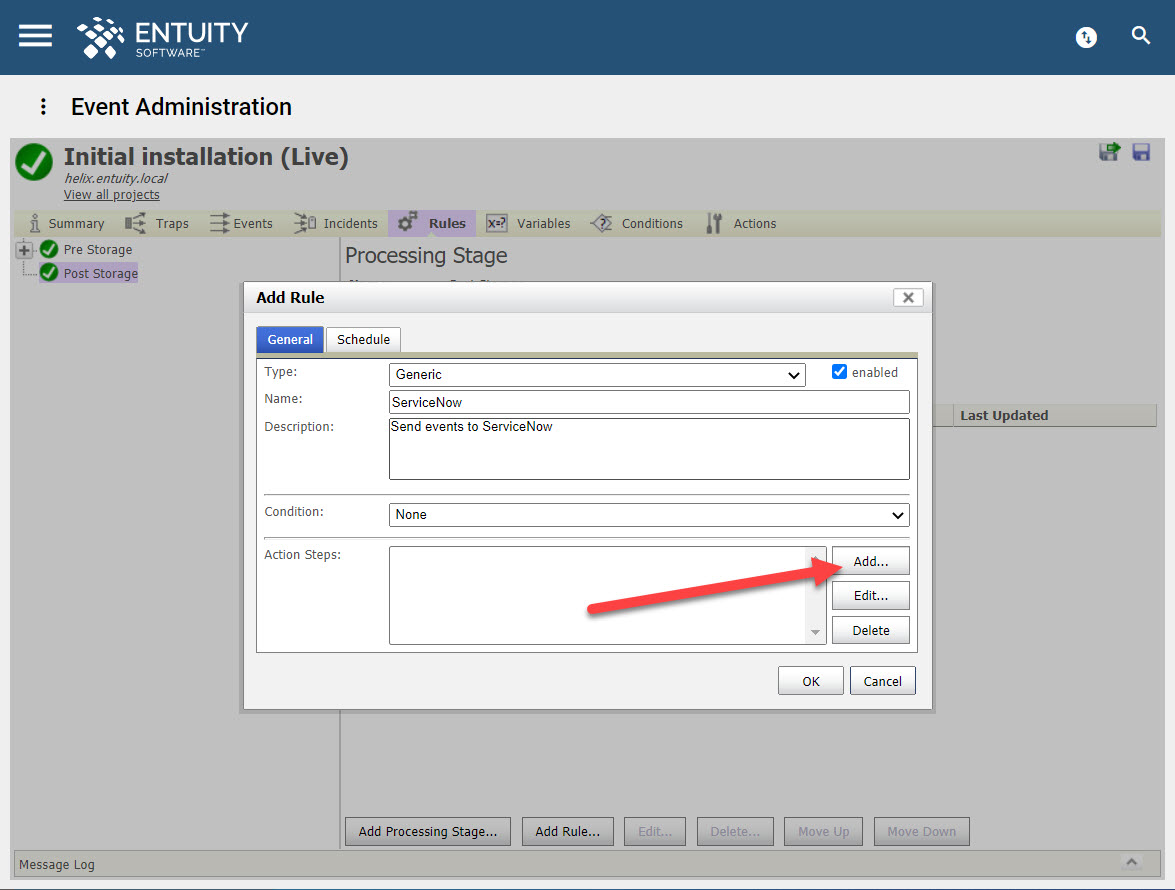This screenshot has height=890, width=1175.
Task: Click inside the Name input field
Action: tap(649, 402)
